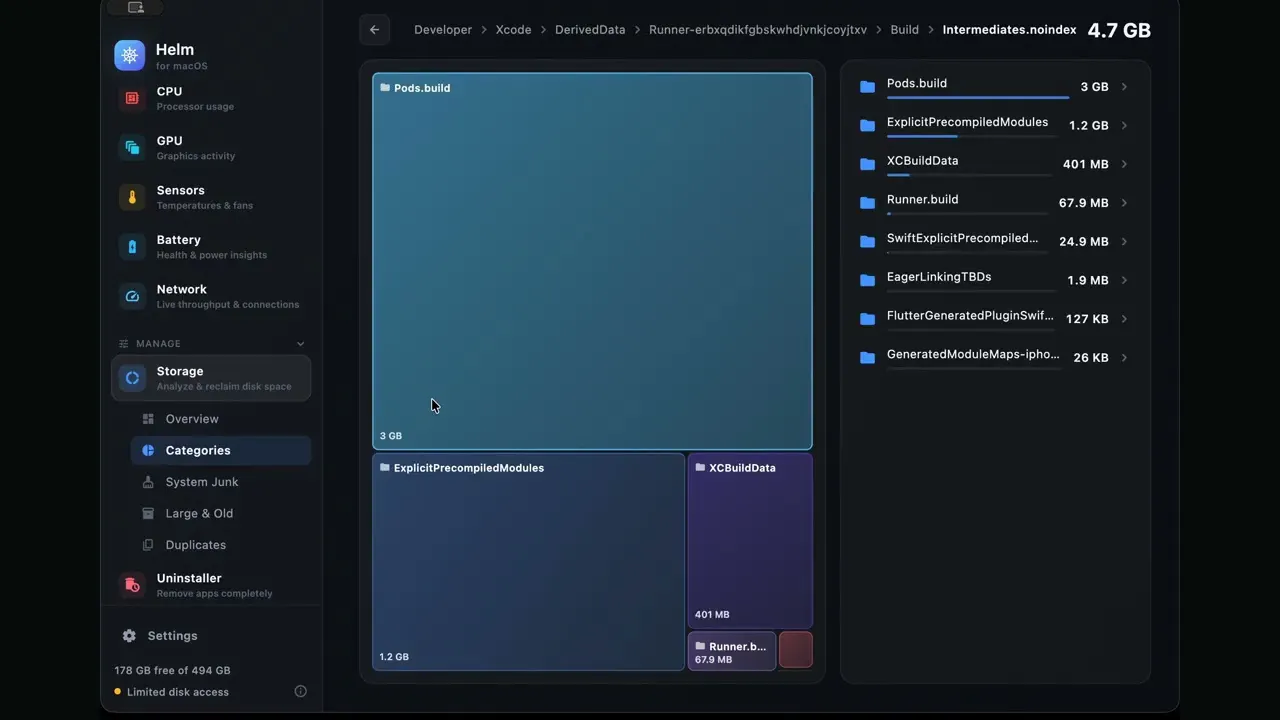Select the Pods.build treemap block

[592, 261]
